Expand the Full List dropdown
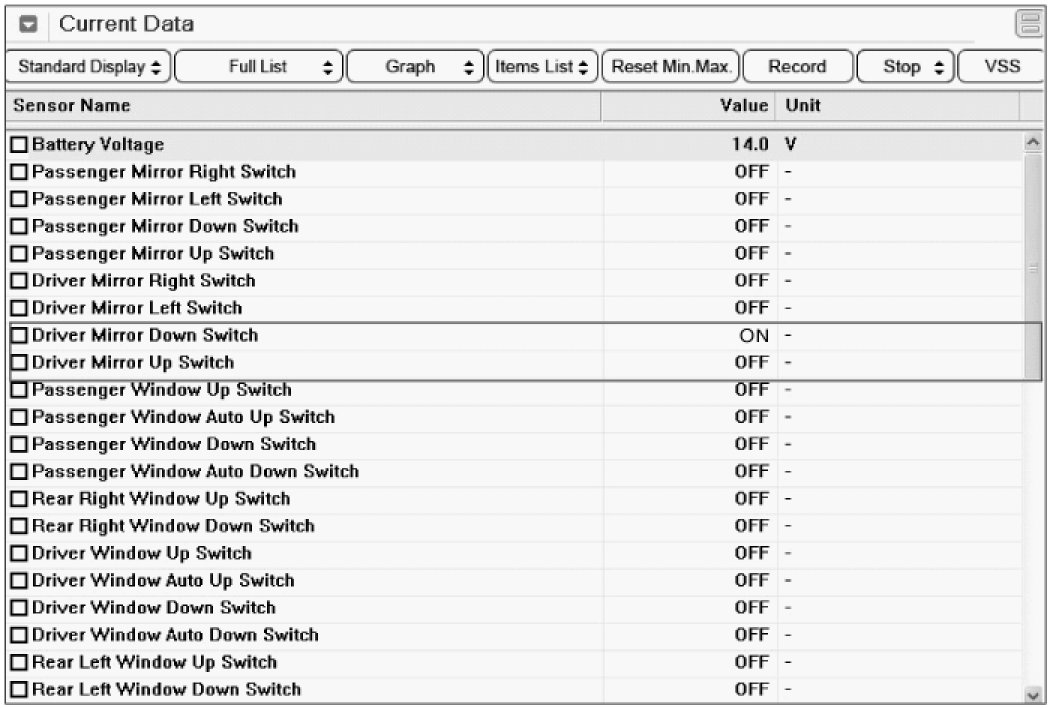 [261, 67]
